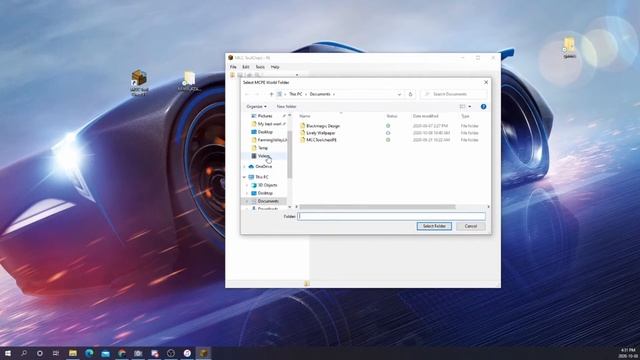The width and height of the screenshot is (640, 360).
Task: Expand the OneDrive tree node
Action: [x=244, y=167]
